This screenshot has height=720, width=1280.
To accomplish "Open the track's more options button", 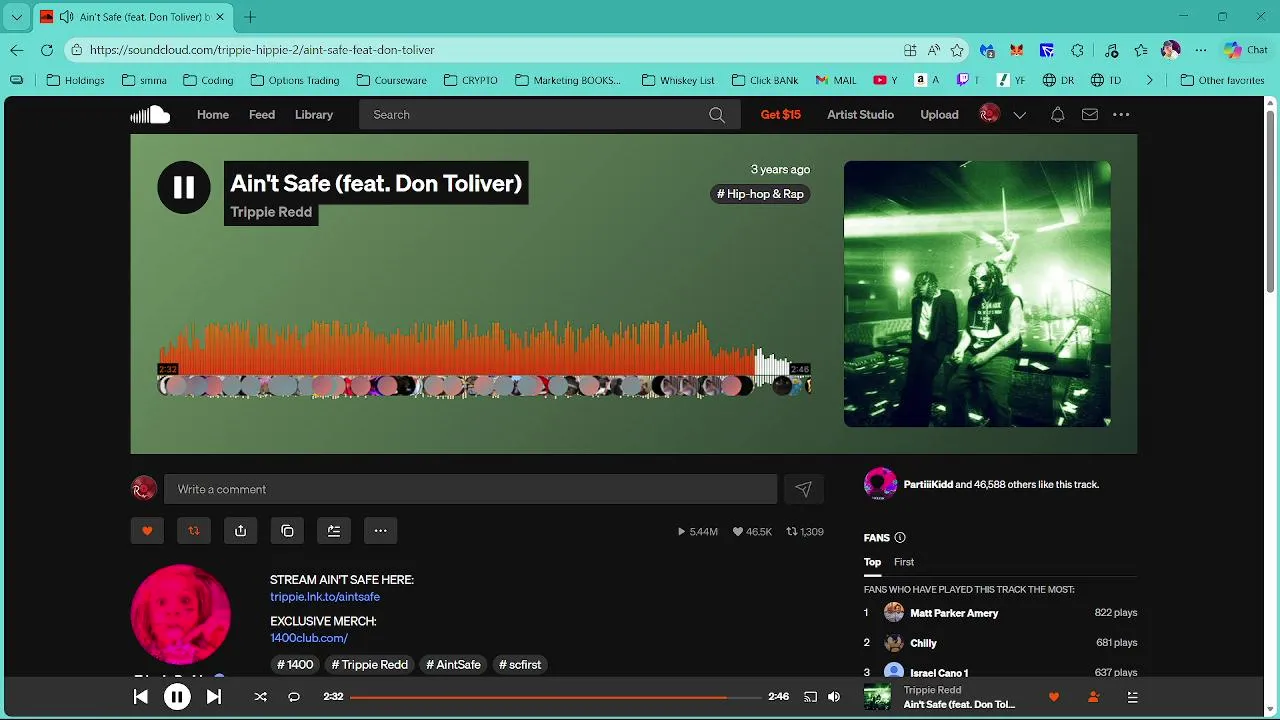I will pyautogui.click(x=381, y=531).
